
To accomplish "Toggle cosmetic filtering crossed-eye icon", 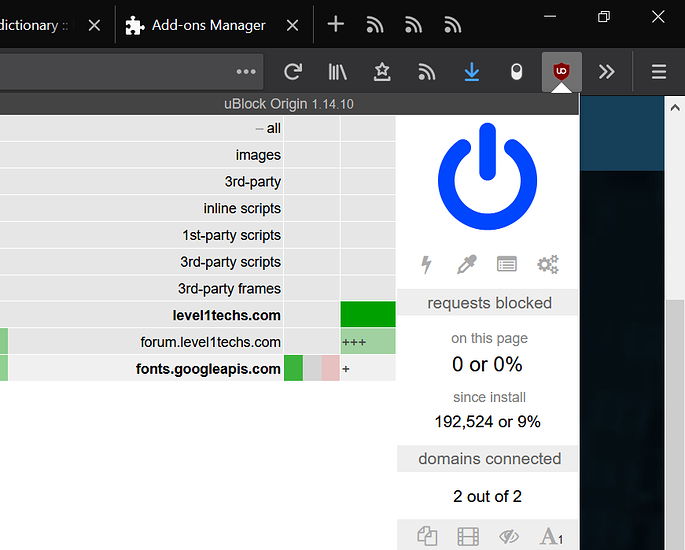I will tap(509, 537).
